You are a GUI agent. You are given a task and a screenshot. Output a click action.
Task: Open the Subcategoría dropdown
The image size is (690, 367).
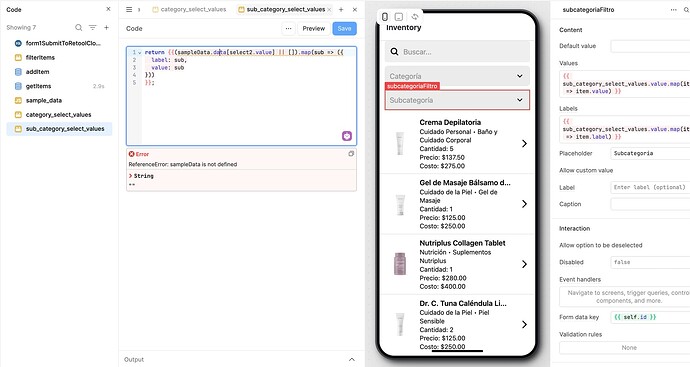coord(457,100)
